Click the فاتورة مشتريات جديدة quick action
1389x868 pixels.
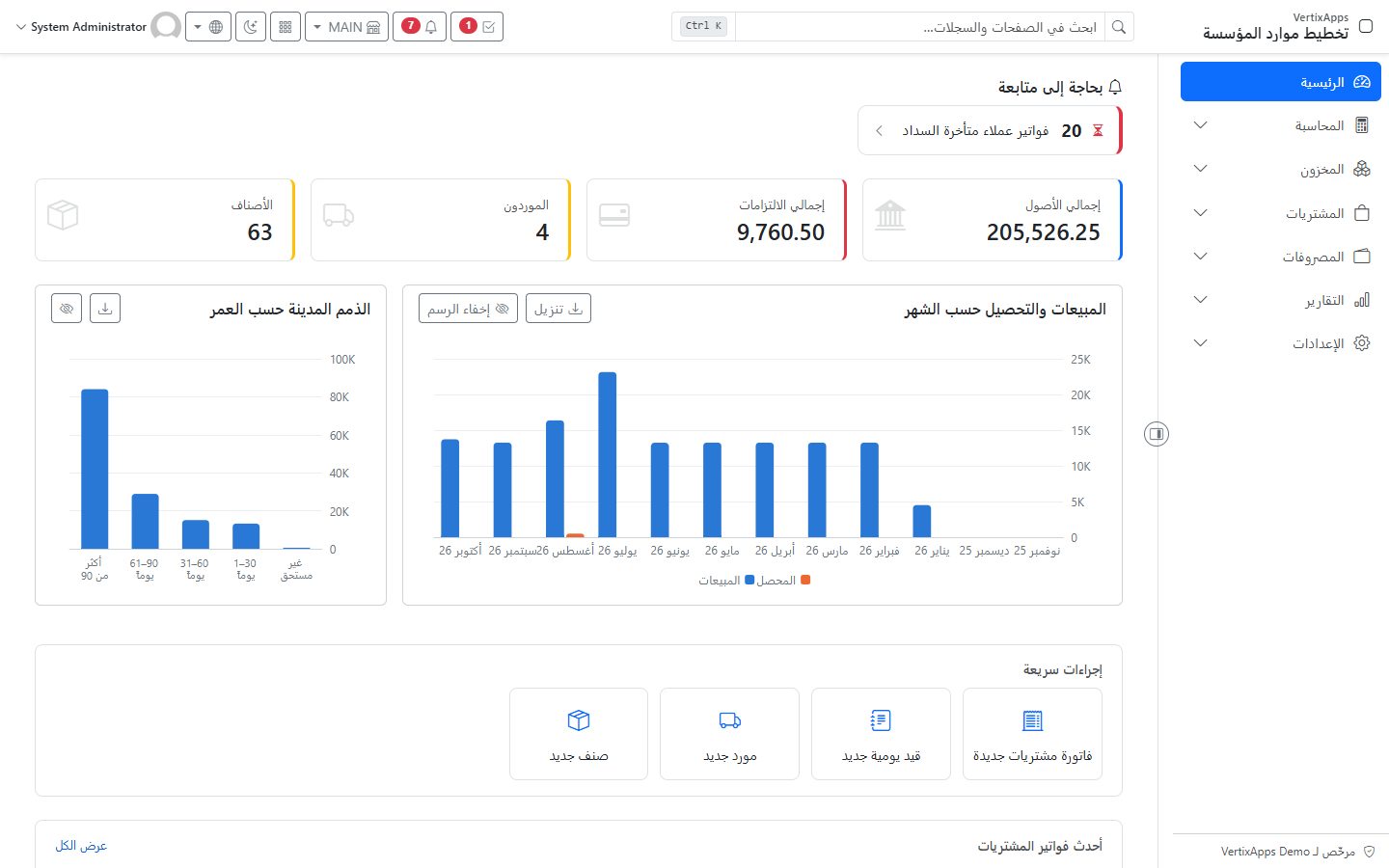pos(1032,734)
